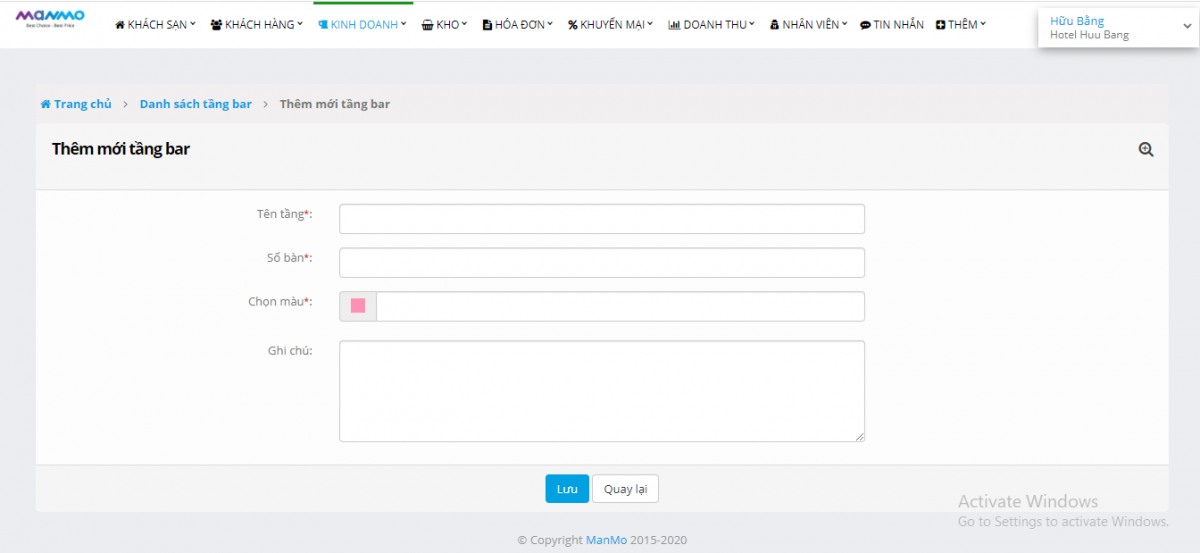The width and height of the screenshot is (1200, 553).
Task: Expand the Khách Sạn dropdown menu
Action: [x=156, y=25]
